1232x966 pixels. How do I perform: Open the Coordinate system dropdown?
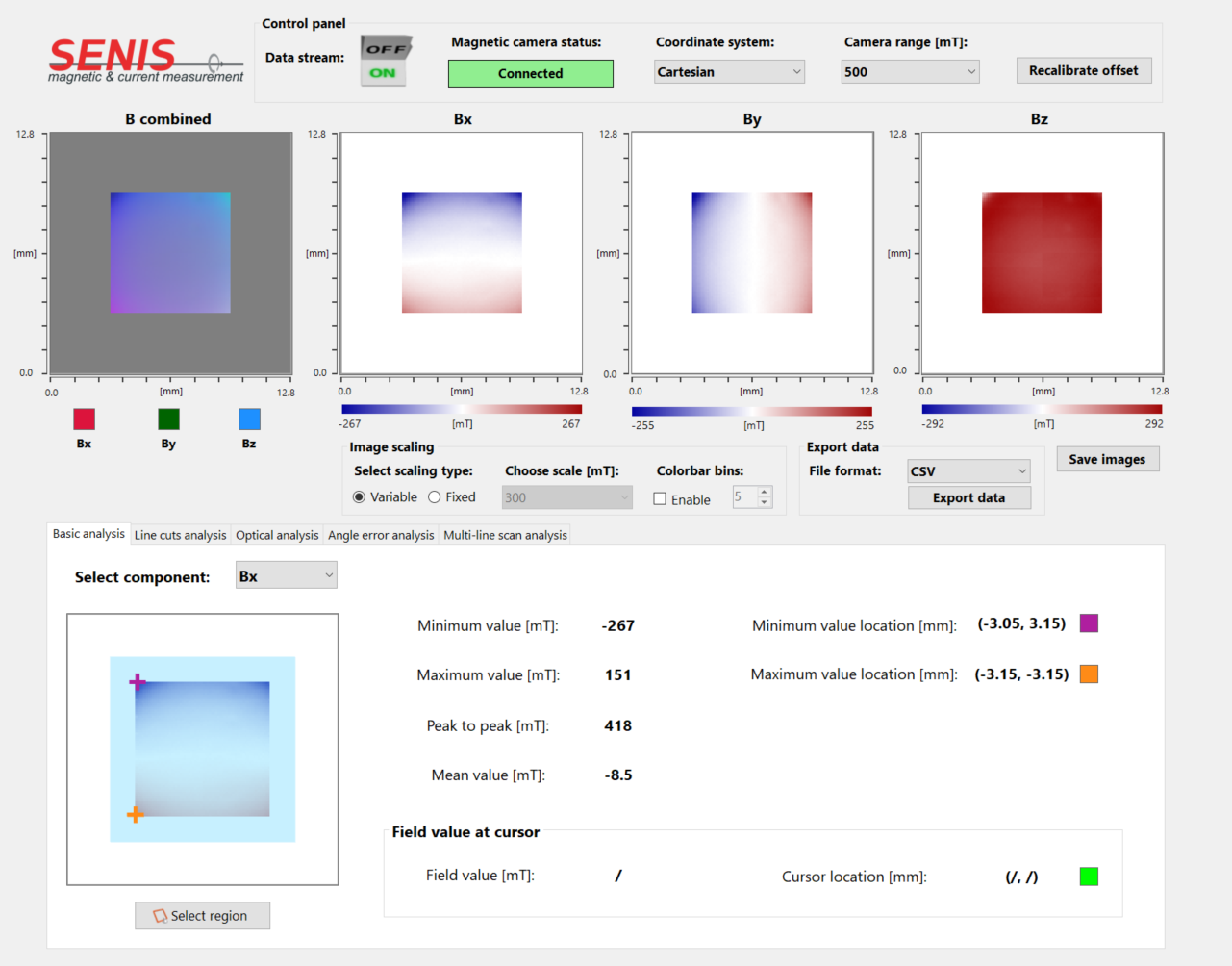point(729,72)
